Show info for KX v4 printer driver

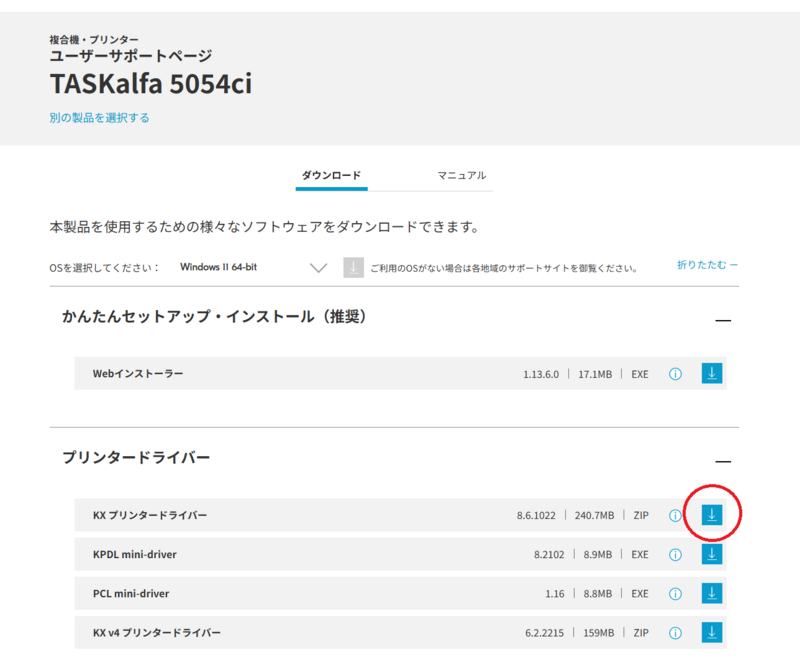tap(675, 632)
